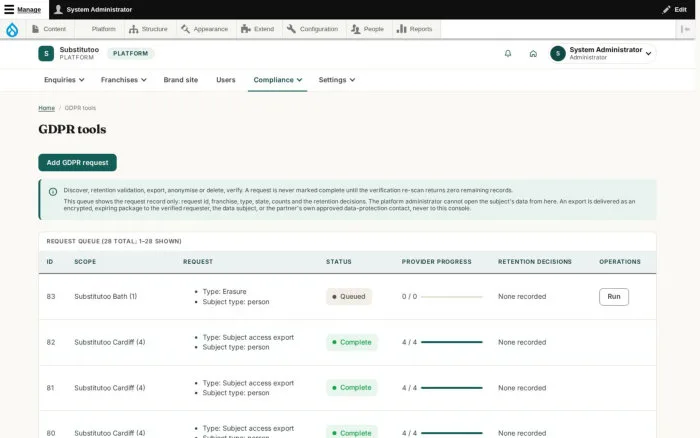
Task: Click the ID column header
Action: pos(50,262)
